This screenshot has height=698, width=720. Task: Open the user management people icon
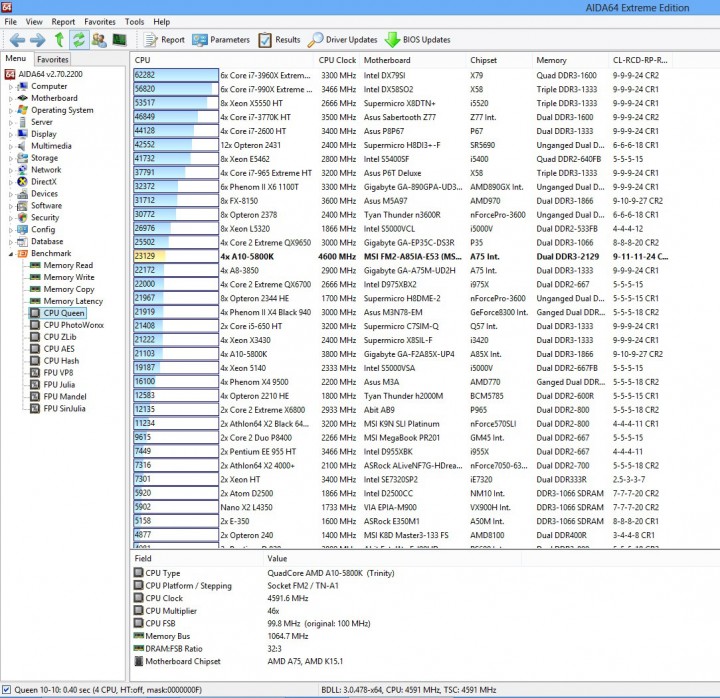pyautogui.click(x=99, y=40)
